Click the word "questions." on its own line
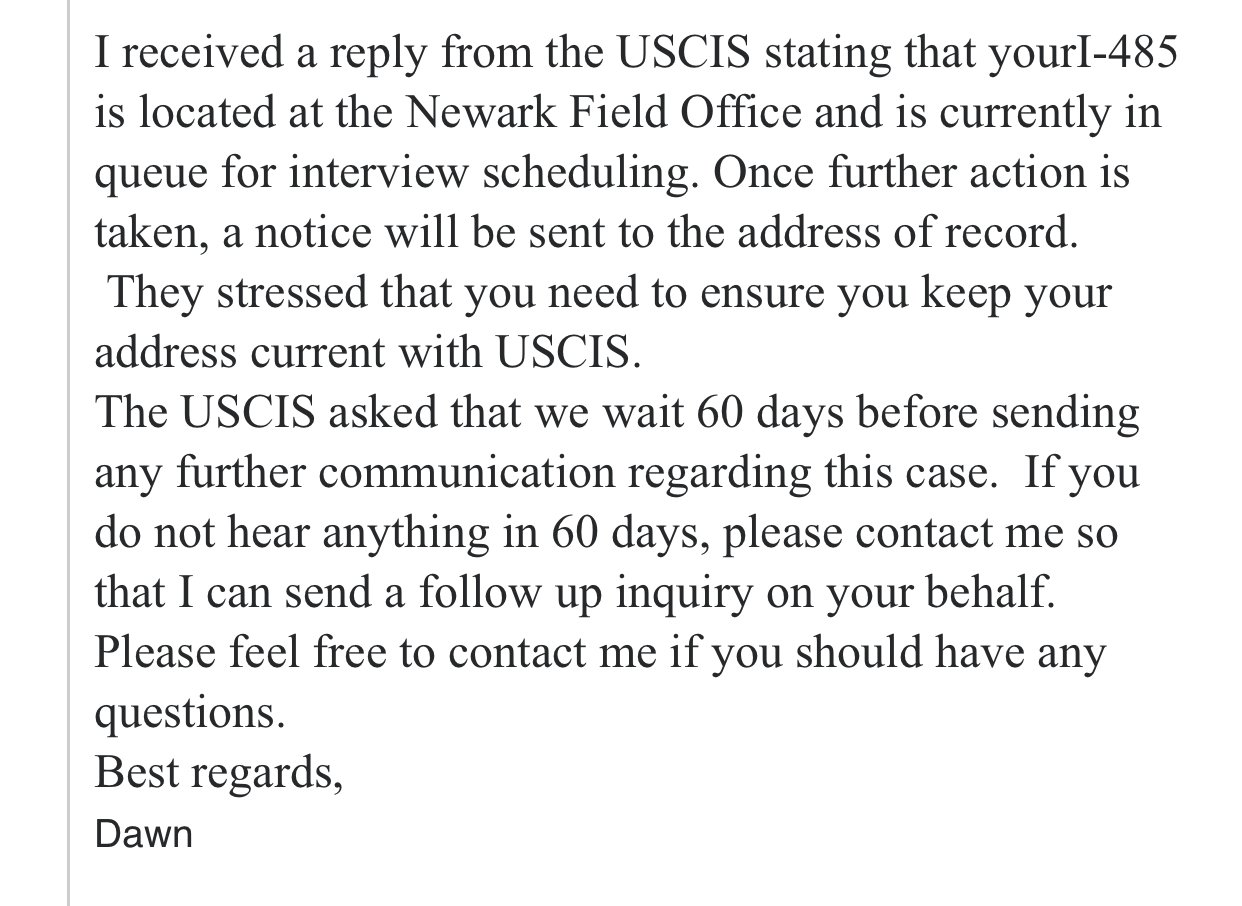Viewport: 1242px width, 906px height. [184, 713]
